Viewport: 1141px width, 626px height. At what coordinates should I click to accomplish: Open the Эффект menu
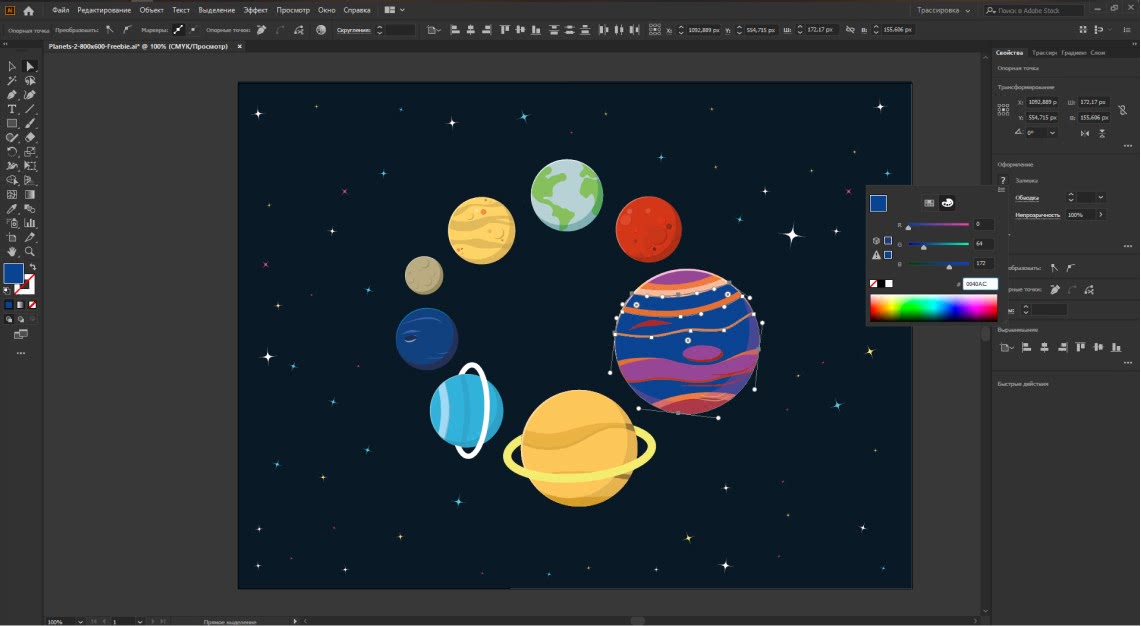[x=256, y=10]
